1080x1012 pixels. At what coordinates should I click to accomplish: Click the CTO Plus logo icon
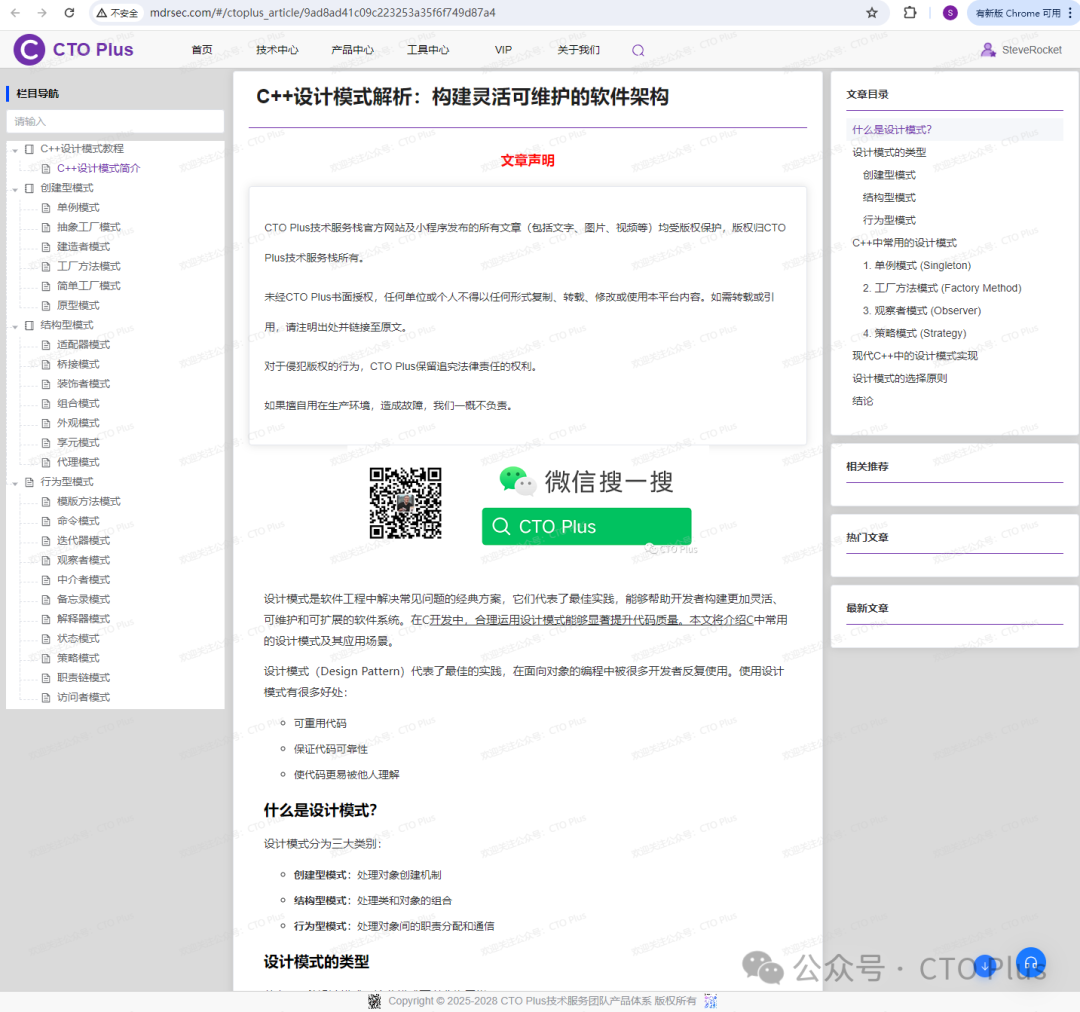pyautogui.click(x=28, y=49)
